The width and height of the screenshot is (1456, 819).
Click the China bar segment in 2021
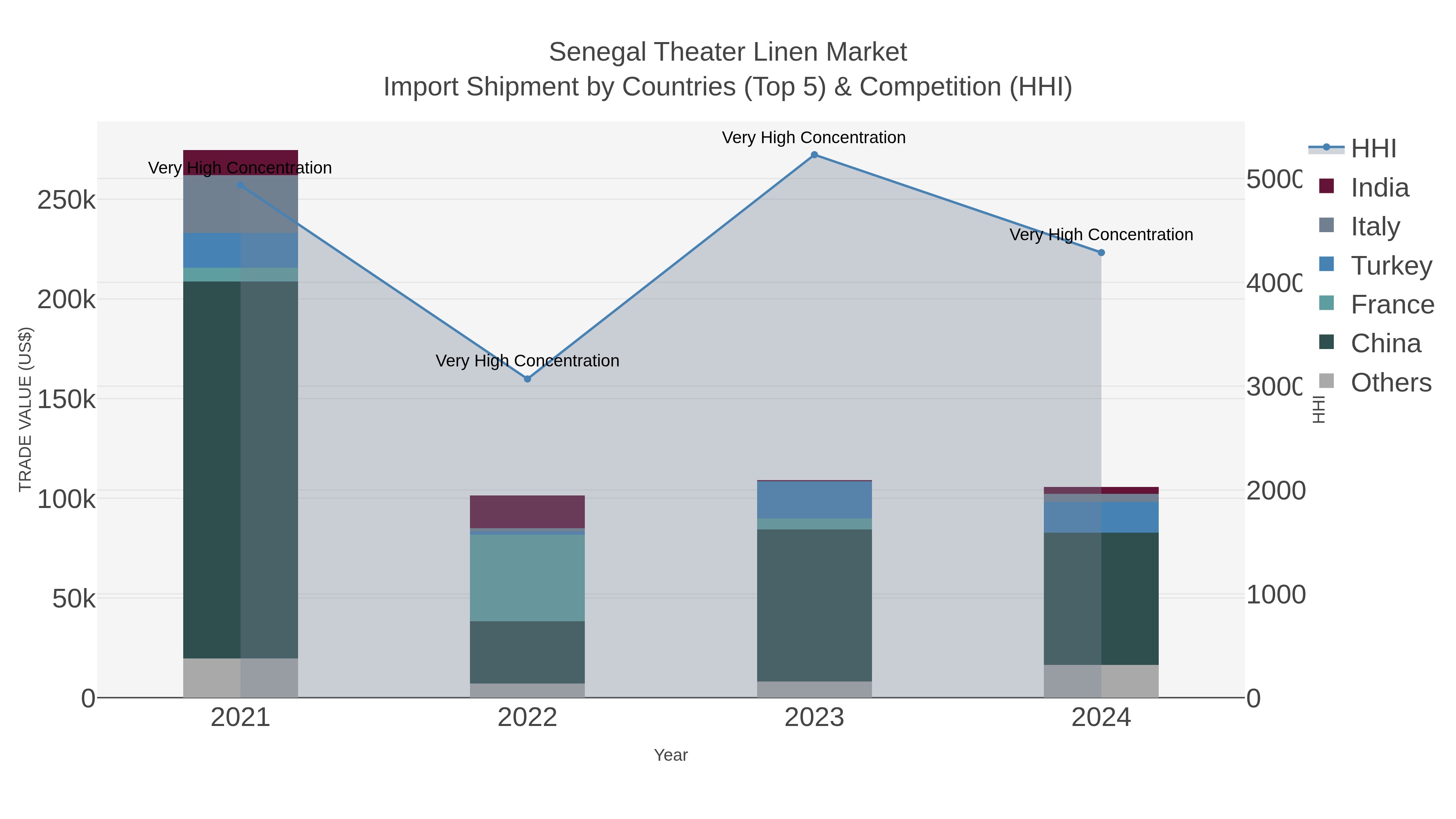tap(241, 470)
